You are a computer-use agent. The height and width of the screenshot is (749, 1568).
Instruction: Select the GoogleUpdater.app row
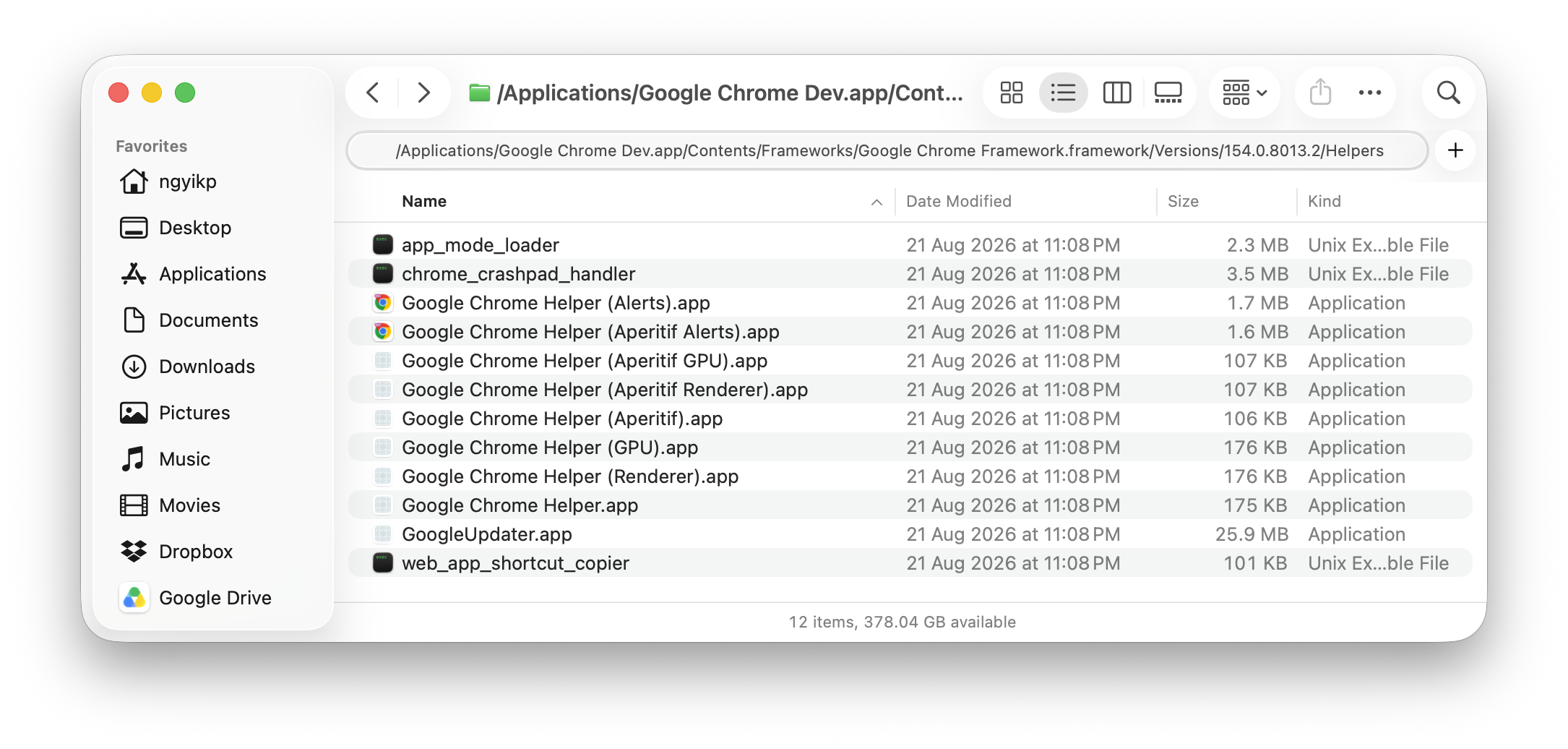(910, 534)
